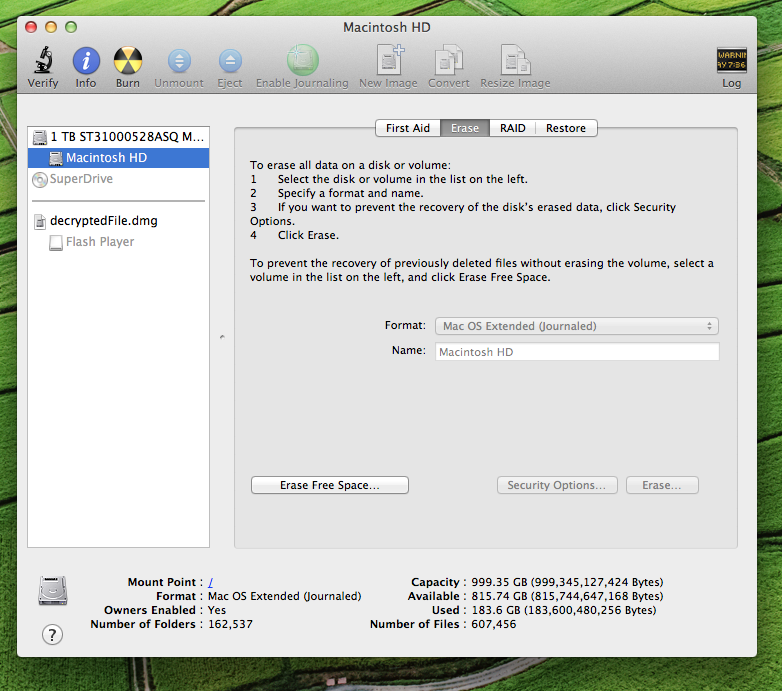782x691 pixels.
Task: Click the Erase... button
Action: point(662,485)
